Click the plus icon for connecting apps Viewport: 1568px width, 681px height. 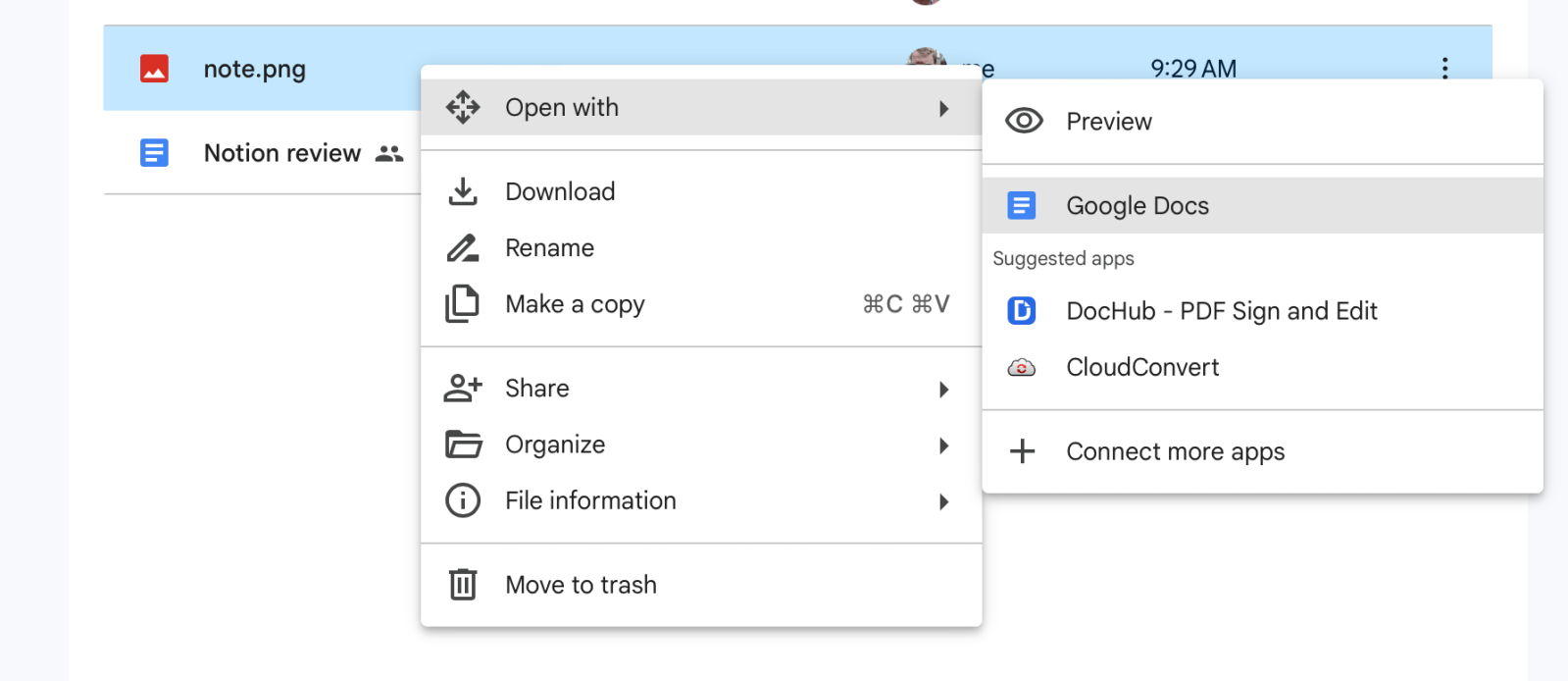1022,451
